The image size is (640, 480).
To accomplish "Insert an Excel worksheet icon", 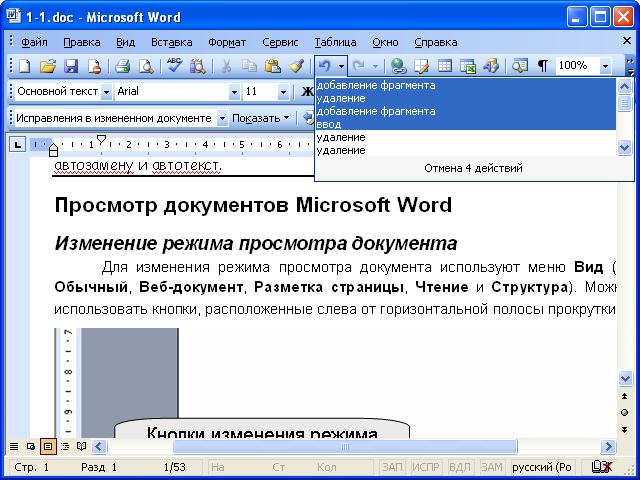I will point(468,66).
